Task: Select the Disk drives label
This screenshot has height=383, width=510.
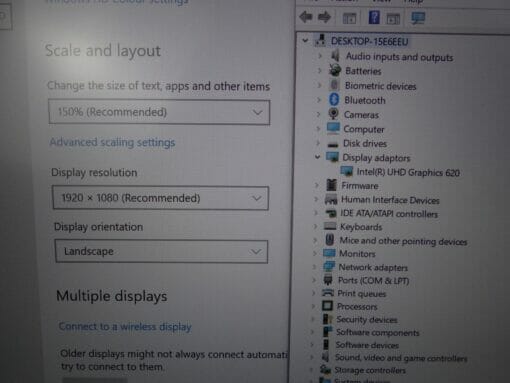Action: [x=365, y=143]
